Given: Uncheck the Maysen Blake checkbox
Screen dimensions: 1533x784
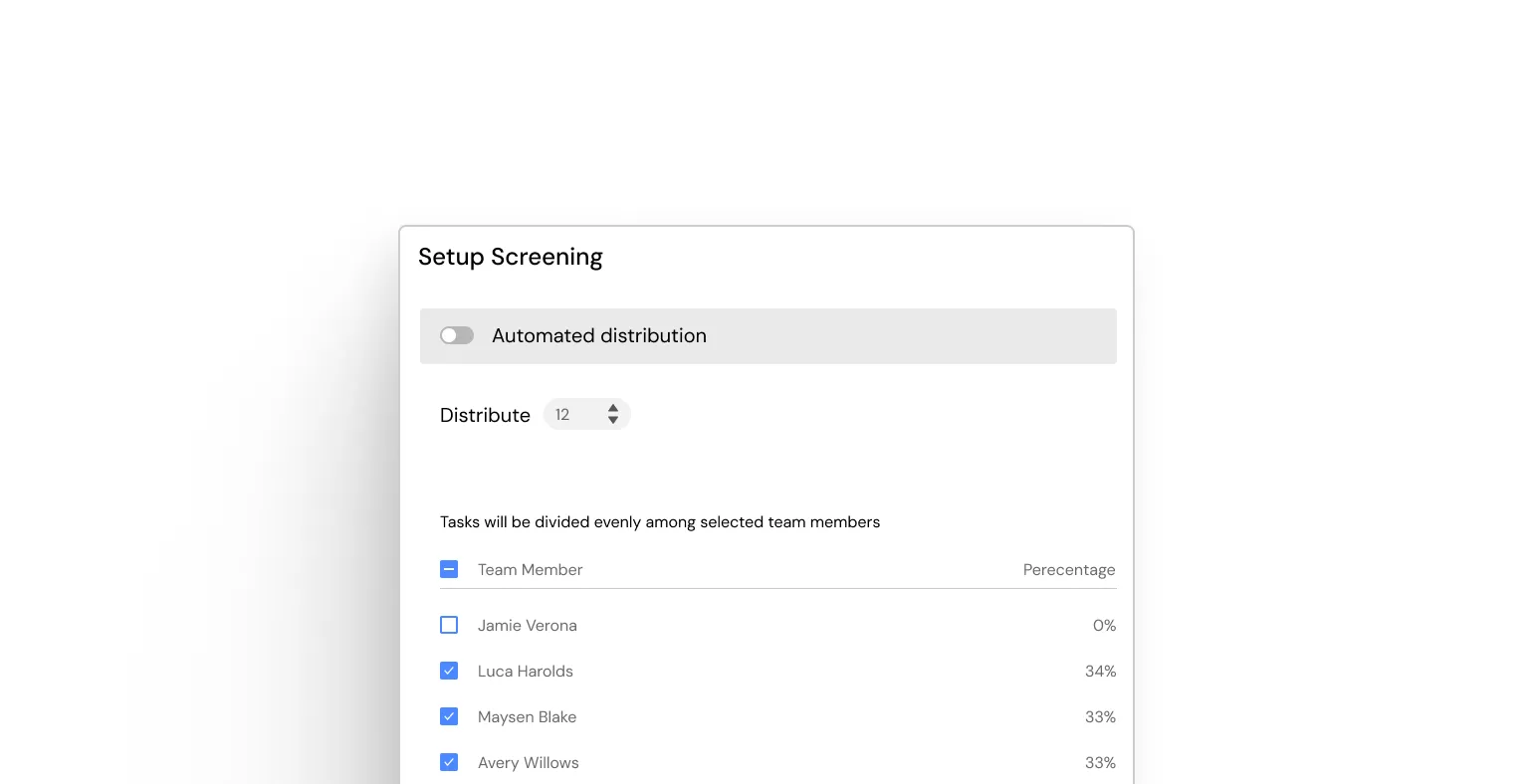Looking at the screenshot, I should click(449, 716).
